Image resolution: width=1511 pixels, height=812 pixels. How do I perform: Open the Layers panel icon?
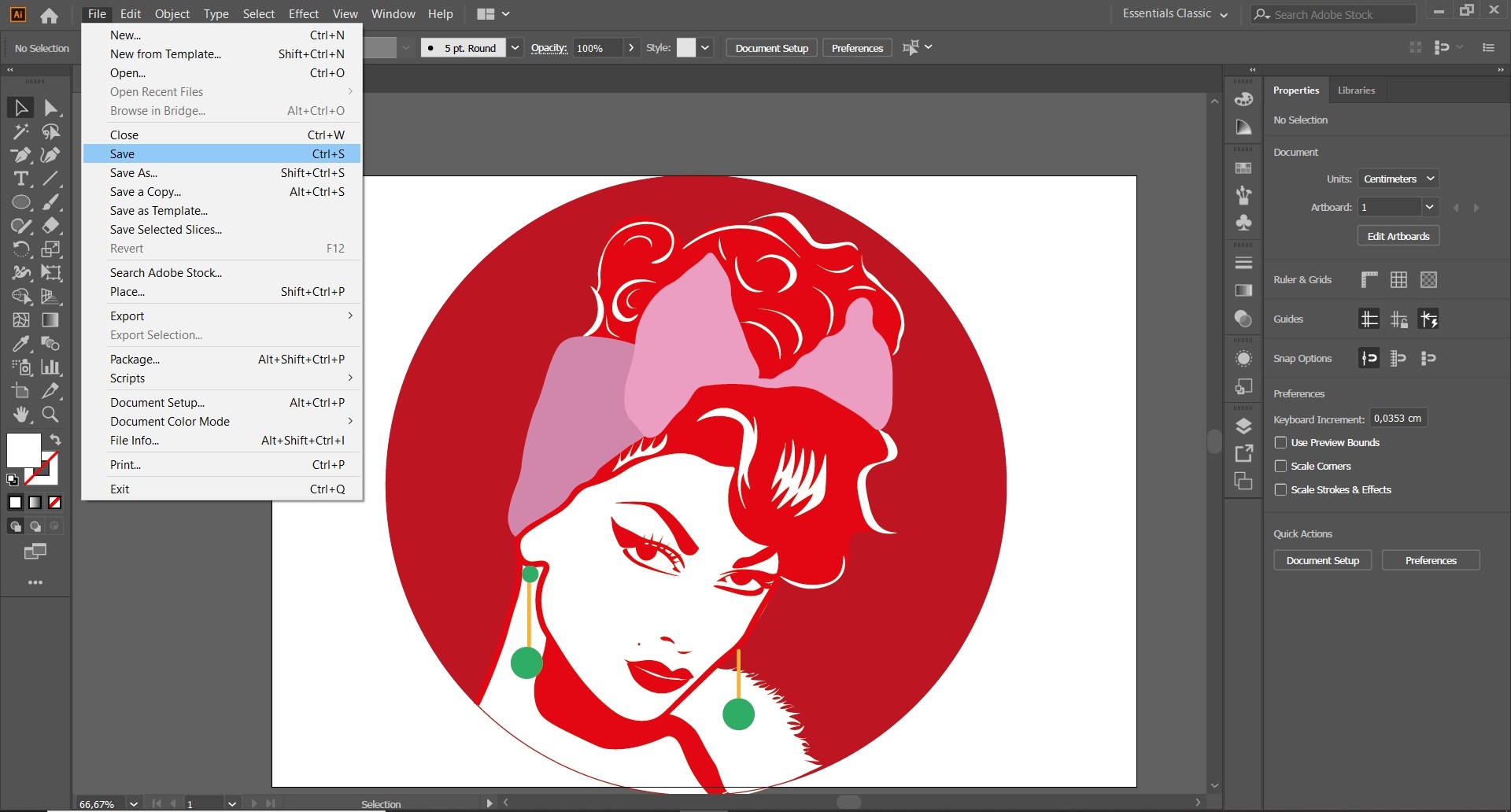point(1243,426)
